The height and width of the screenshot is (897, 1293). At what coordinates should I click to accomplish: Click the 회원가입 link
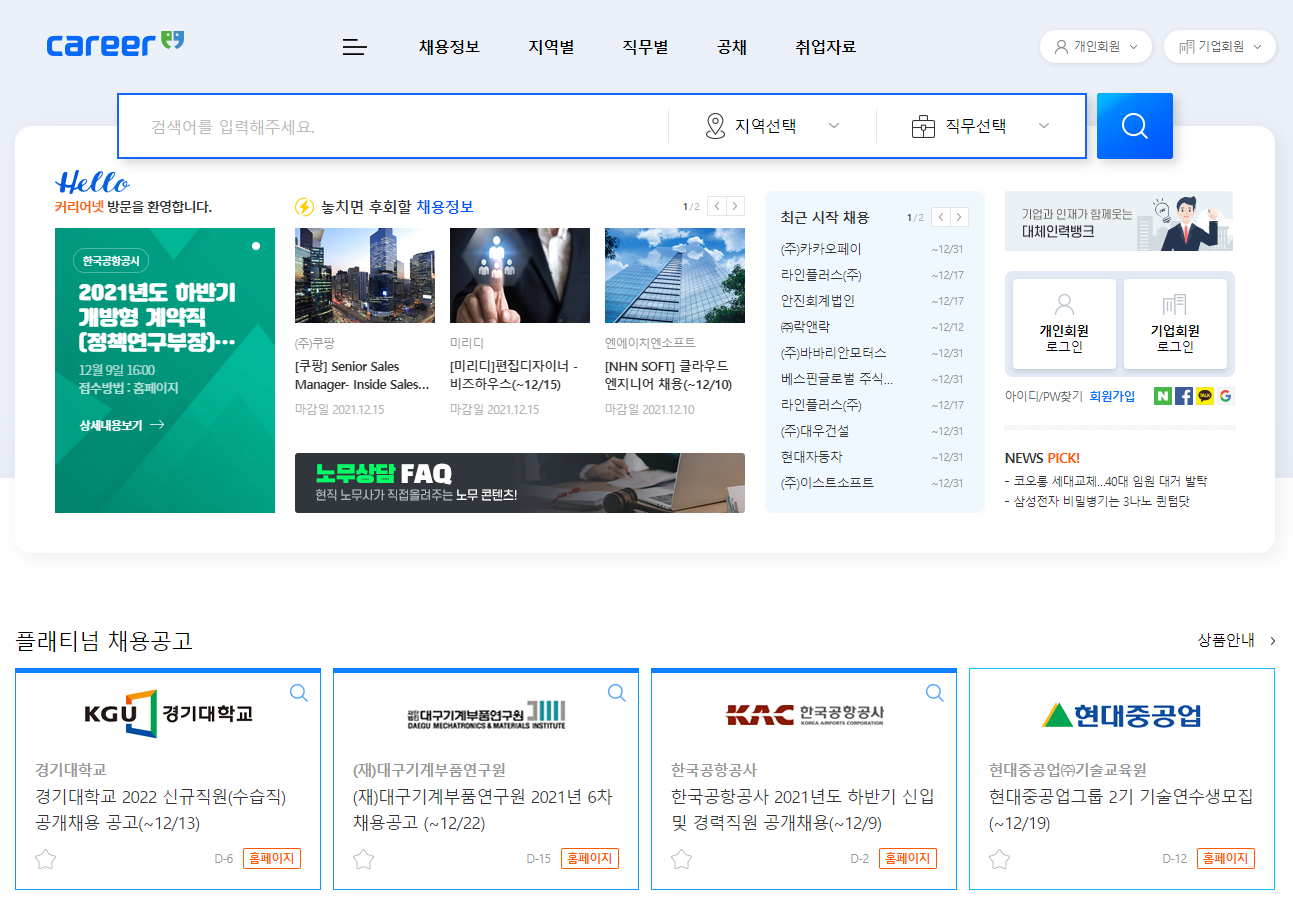[x=1112, y=396]
